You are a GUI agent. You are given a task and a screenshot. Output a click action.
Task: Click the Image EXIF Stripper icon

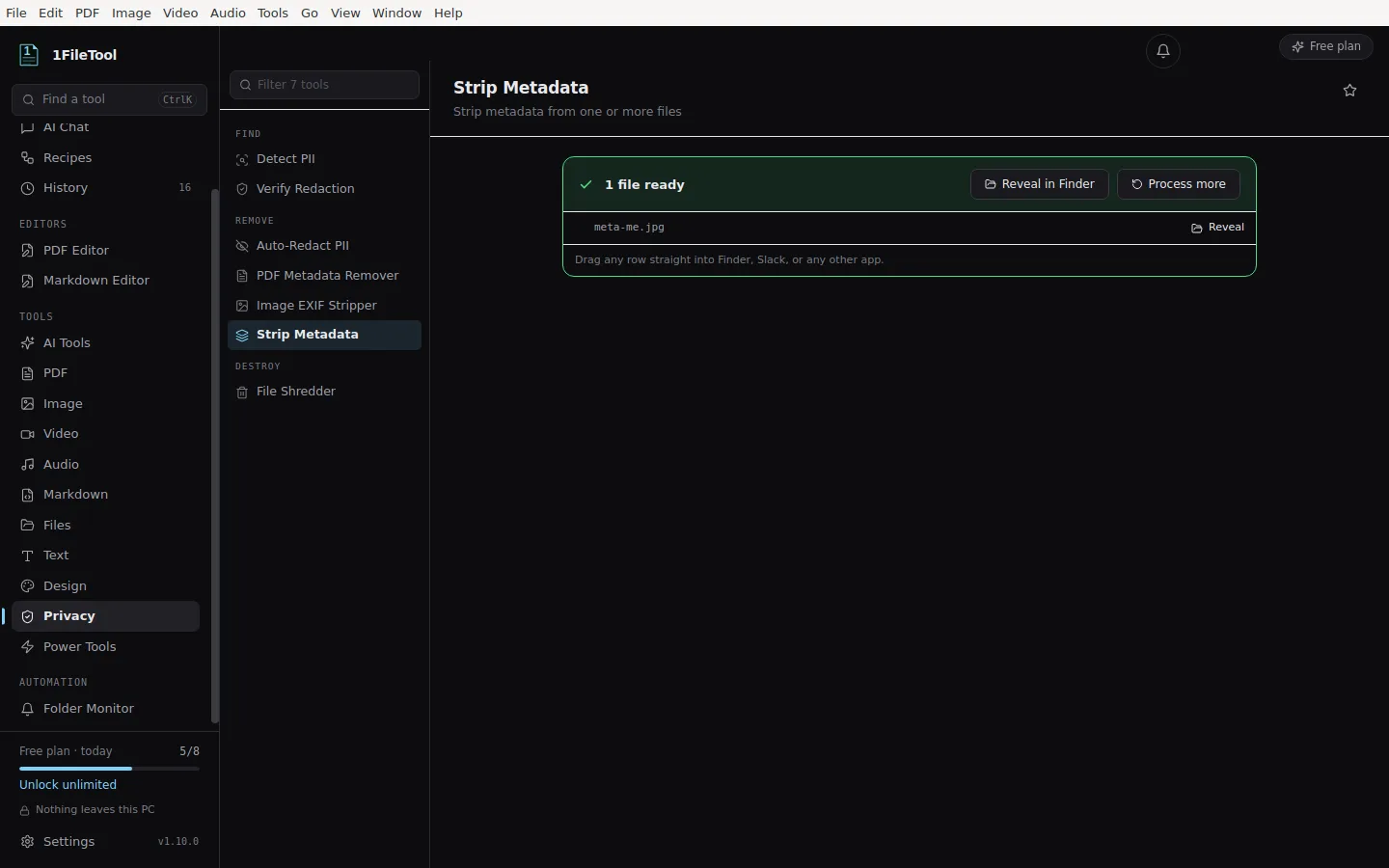pyautogui.click(x=242, y=306)
